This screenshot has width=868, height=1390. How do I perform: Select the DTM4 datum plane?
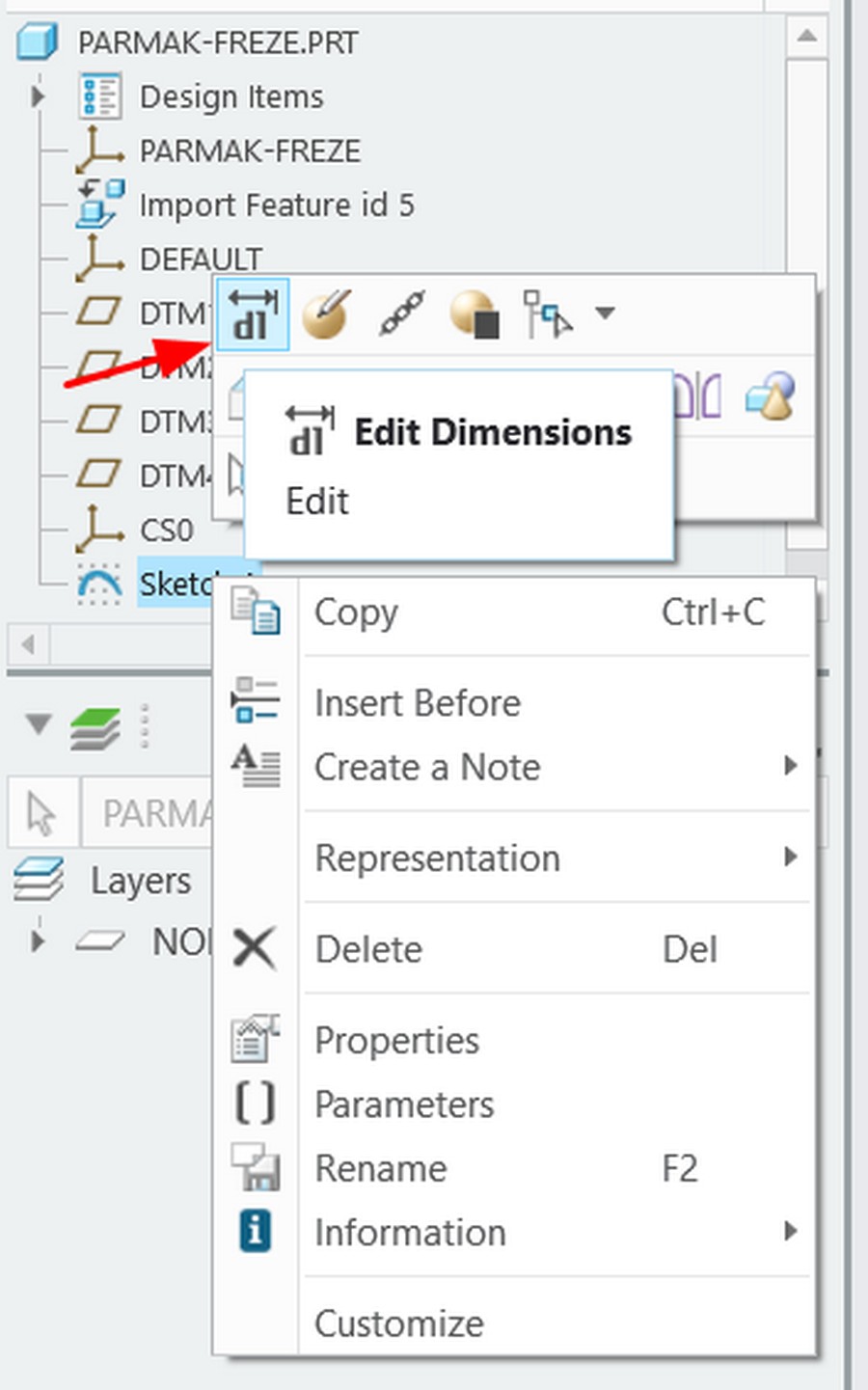coord(145,475)
